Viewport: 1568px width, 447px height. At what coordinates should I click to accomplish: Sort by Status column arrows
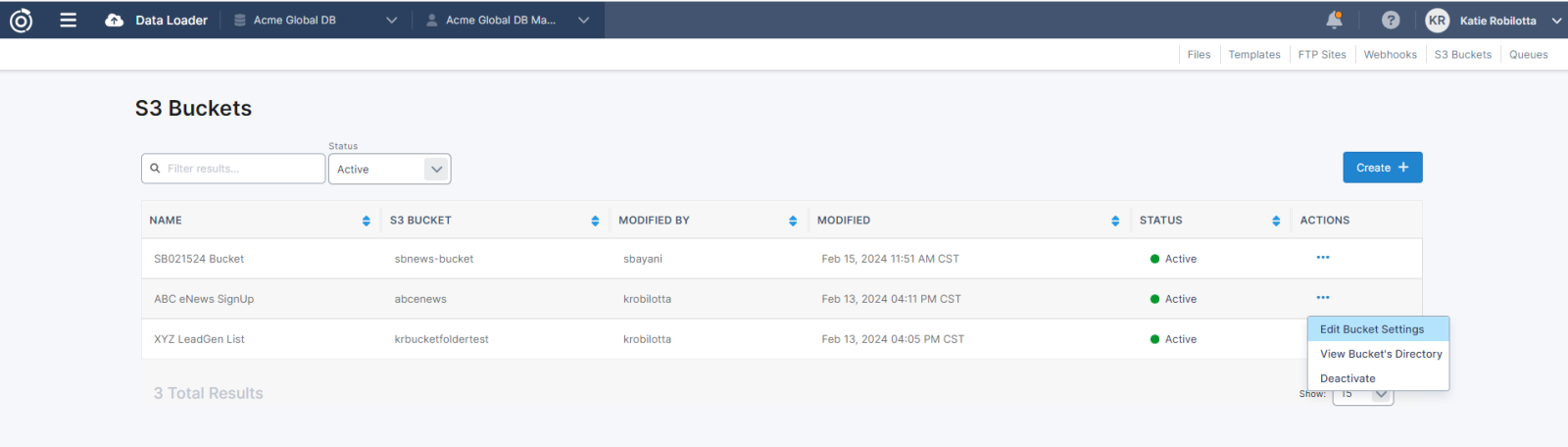click(1276, 221)
